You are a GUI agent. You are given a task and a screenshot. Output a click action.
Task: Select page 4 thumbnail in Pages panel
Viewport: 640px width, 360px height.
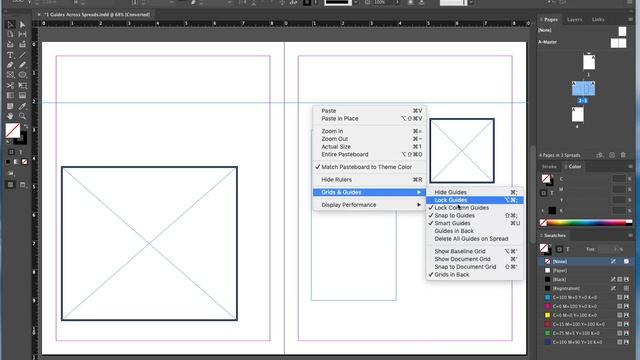[578, 115]
